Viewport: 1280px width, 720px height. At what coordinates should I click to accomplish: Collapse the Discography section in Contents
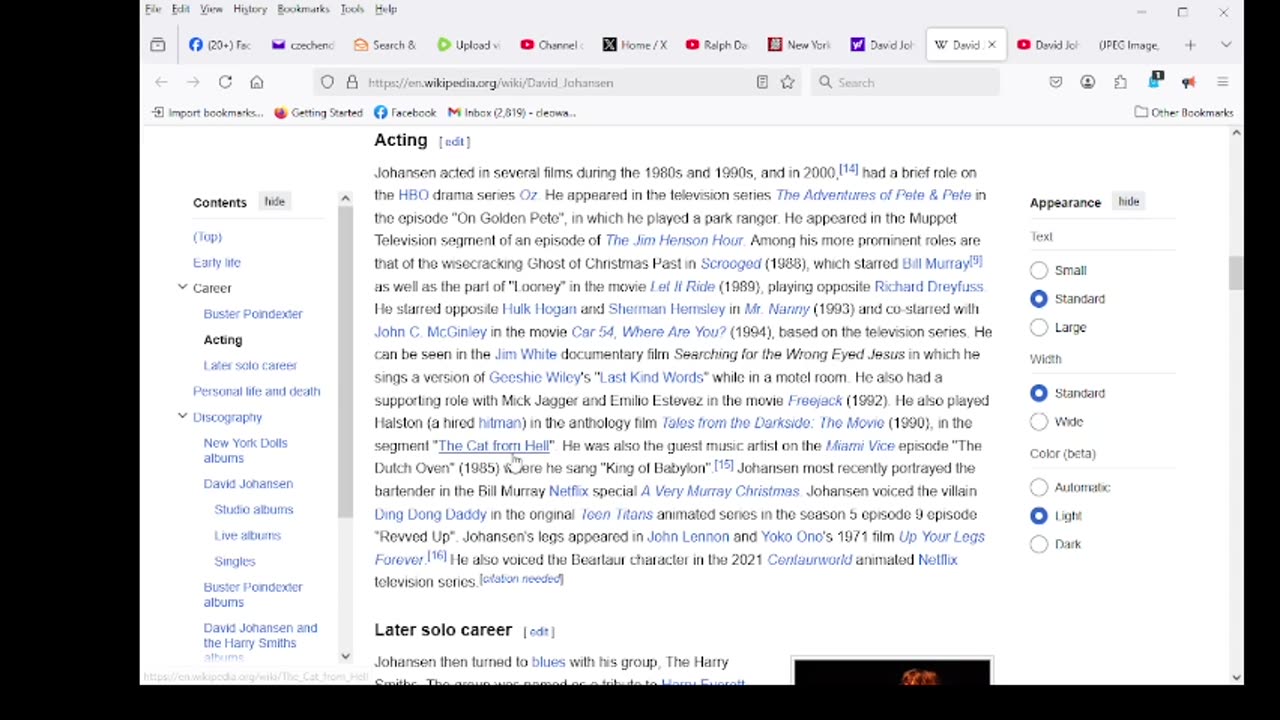coord(182,416)
